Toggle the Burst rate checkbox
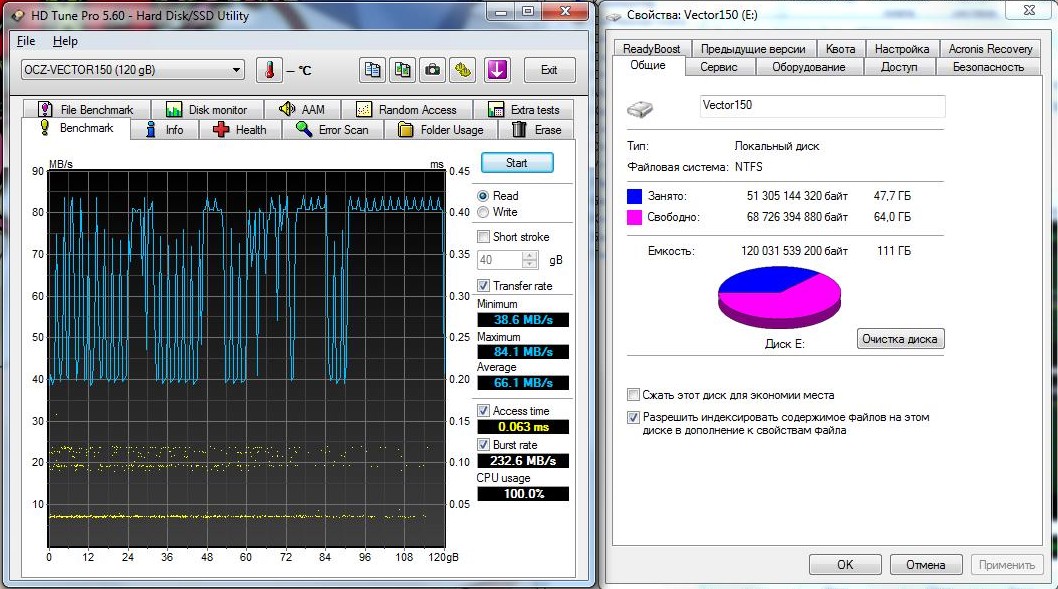 point(483,445)
